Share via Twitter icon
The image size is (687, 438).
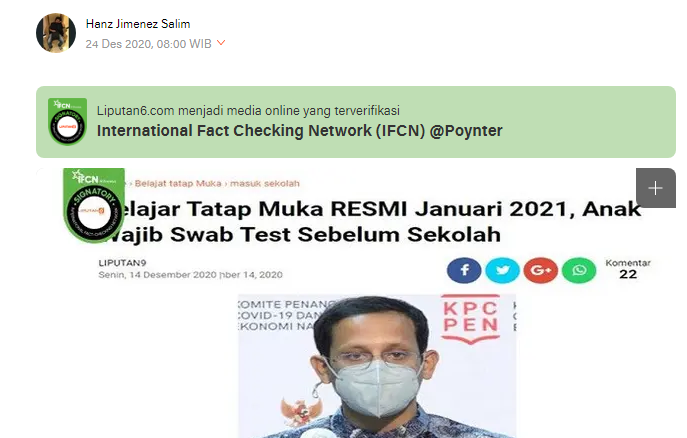tap(503, 270)
